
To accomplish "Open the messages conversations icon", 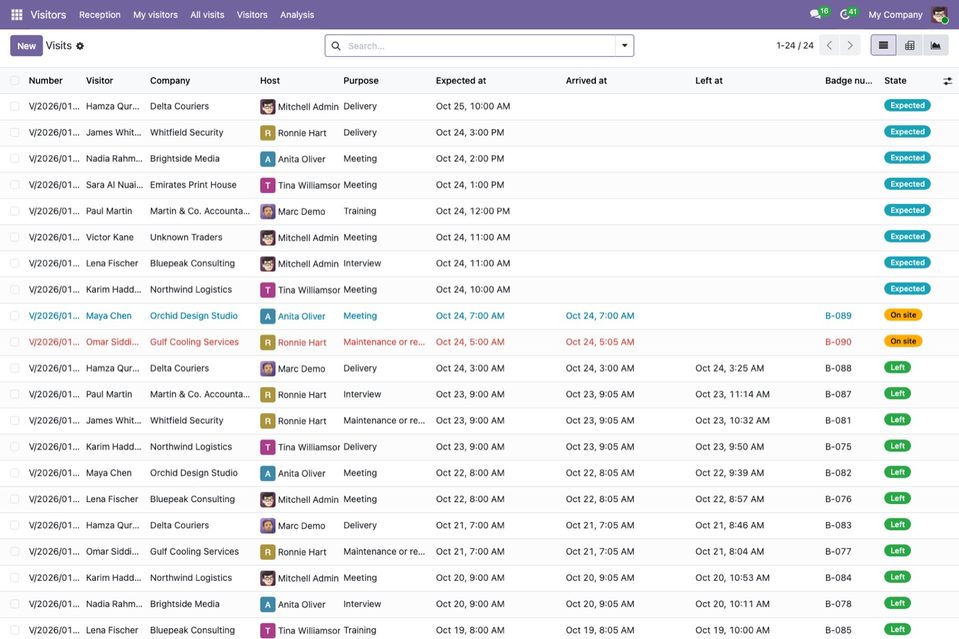I will pos(815,14).
